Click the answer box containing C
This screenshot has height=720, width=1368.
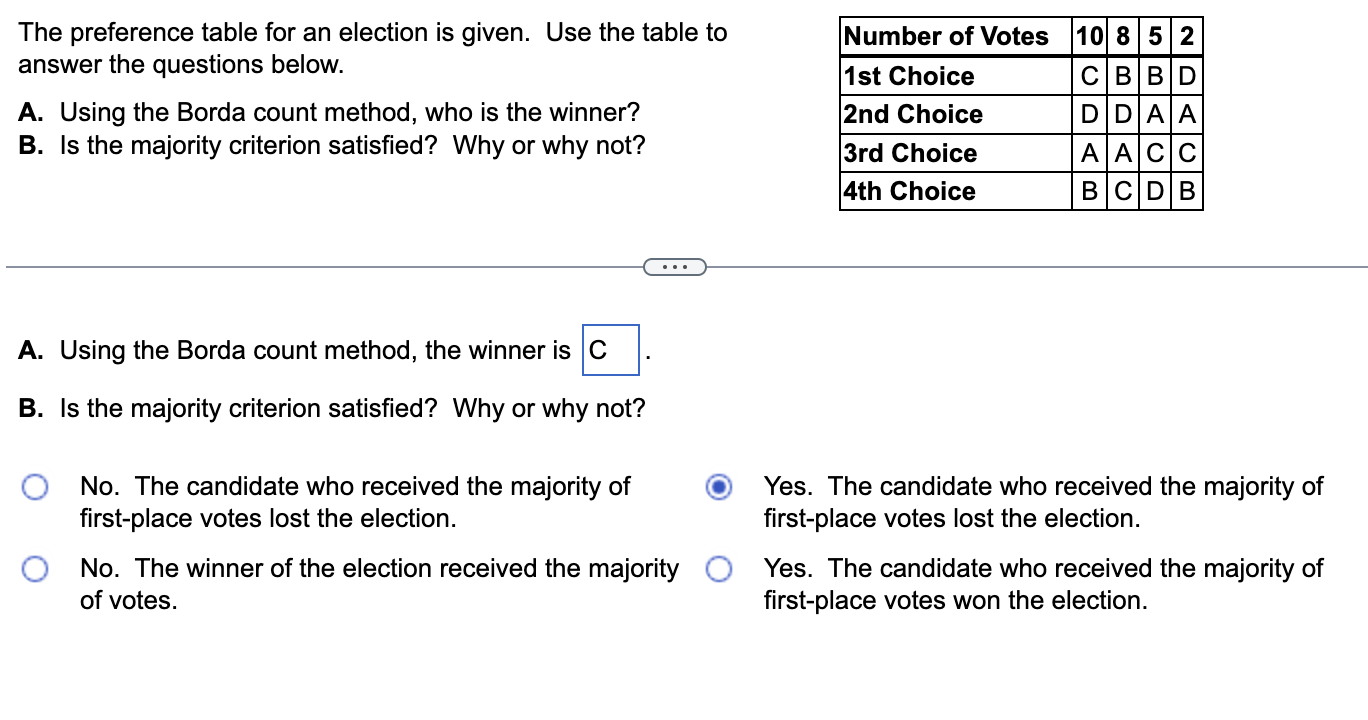coord(610,351)
